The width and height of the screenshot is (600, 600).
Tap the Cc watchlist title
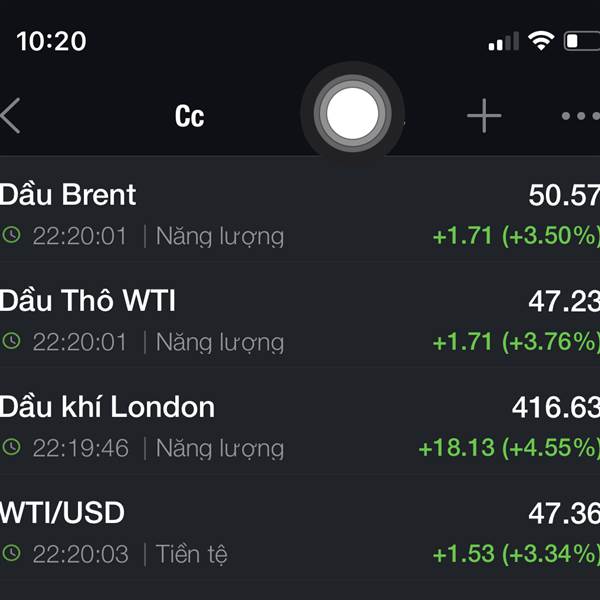click(x=189, y=116)
